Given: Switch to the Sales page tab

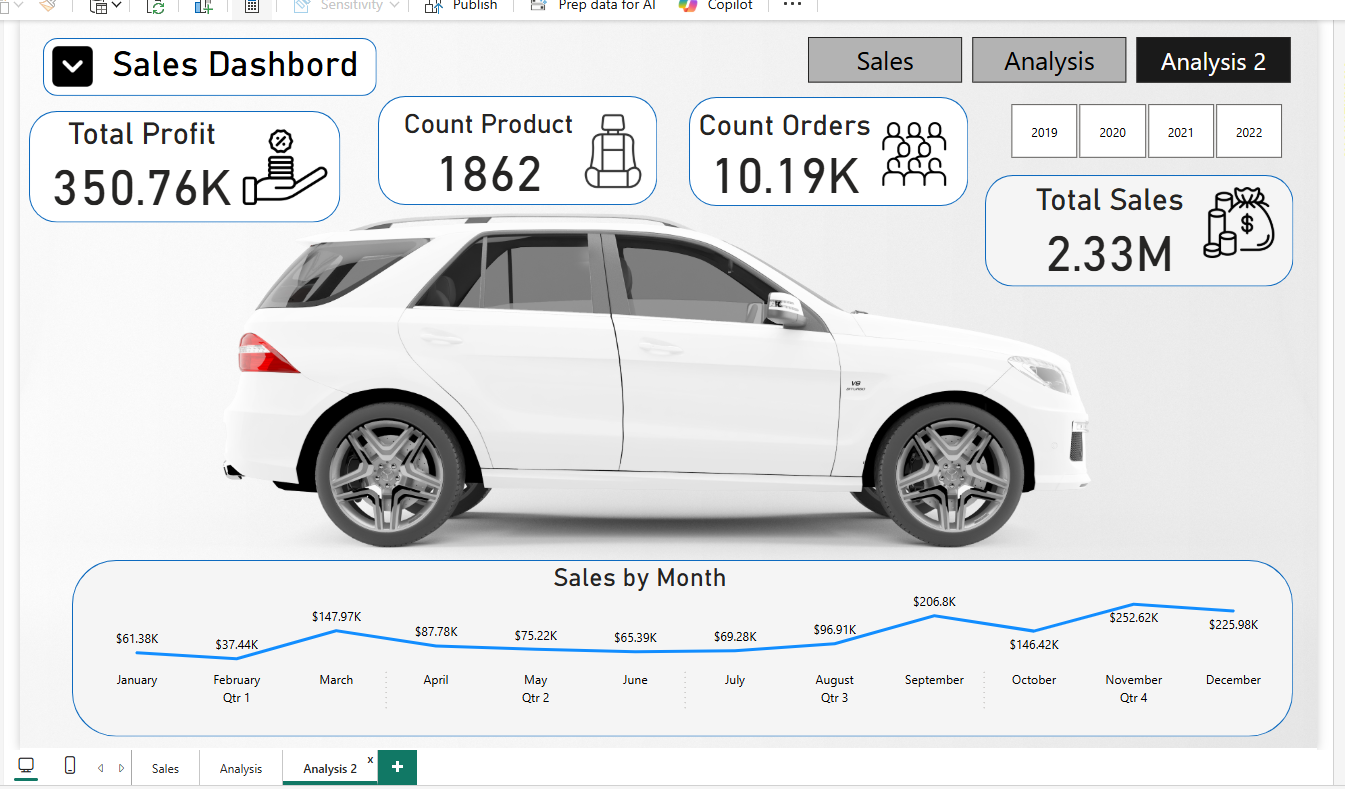Looking at the screenshot, I should coord(166,768).
